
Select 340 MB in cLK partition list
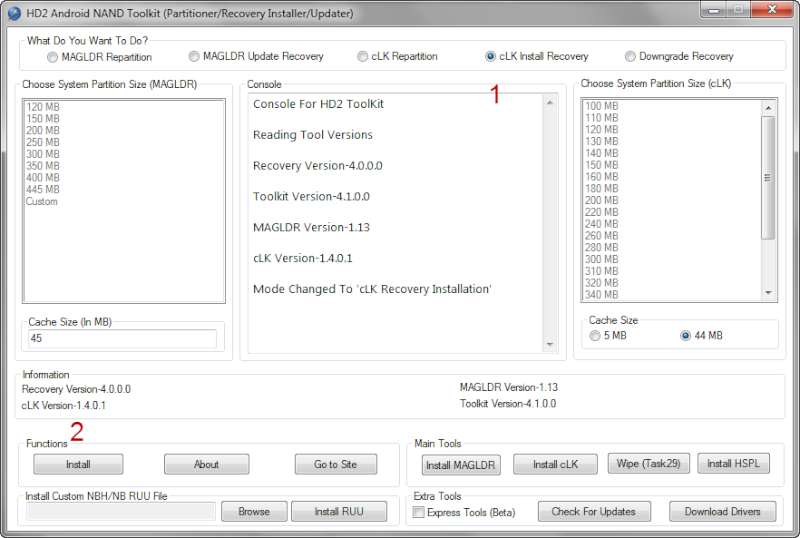coord(602,295)
